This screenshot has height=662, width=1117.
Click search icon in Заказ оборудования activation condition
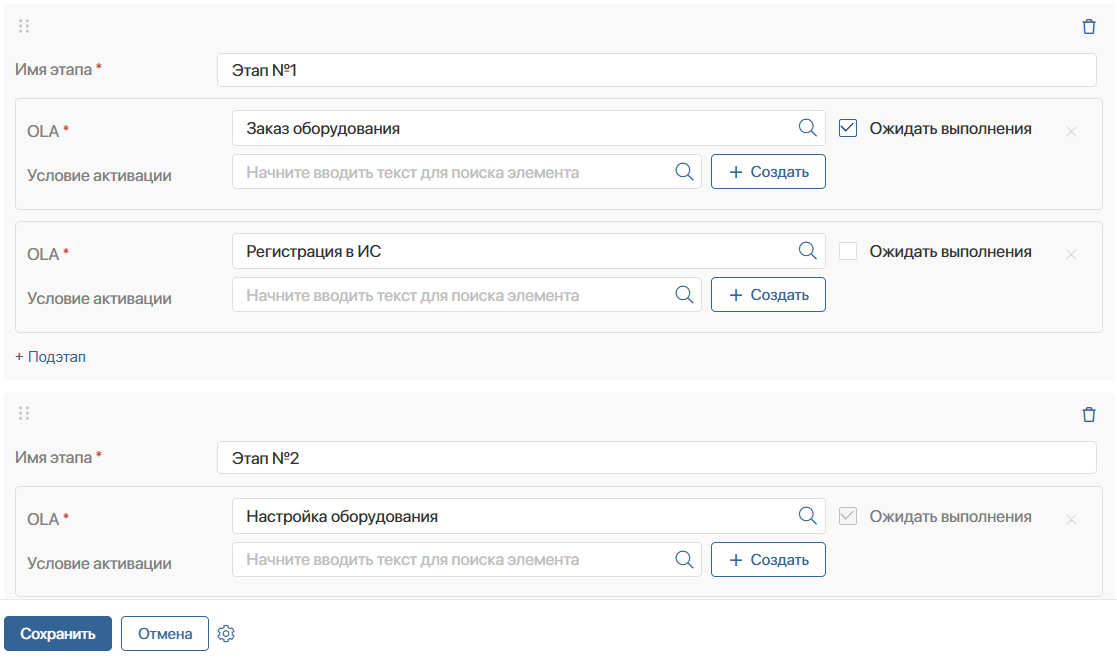[x=684, y=172]
